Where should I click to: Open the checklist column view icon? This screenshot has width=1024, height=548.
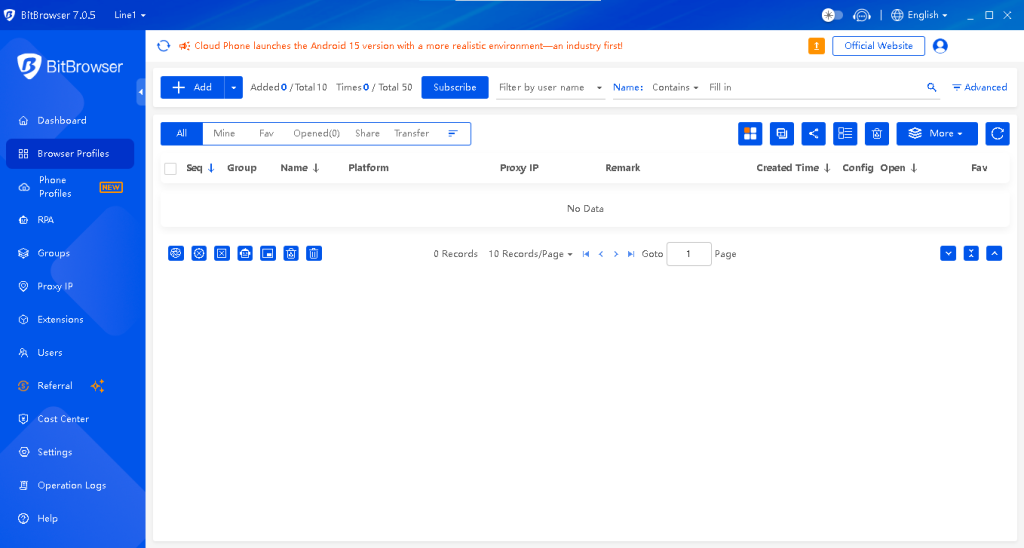(845, 133)
